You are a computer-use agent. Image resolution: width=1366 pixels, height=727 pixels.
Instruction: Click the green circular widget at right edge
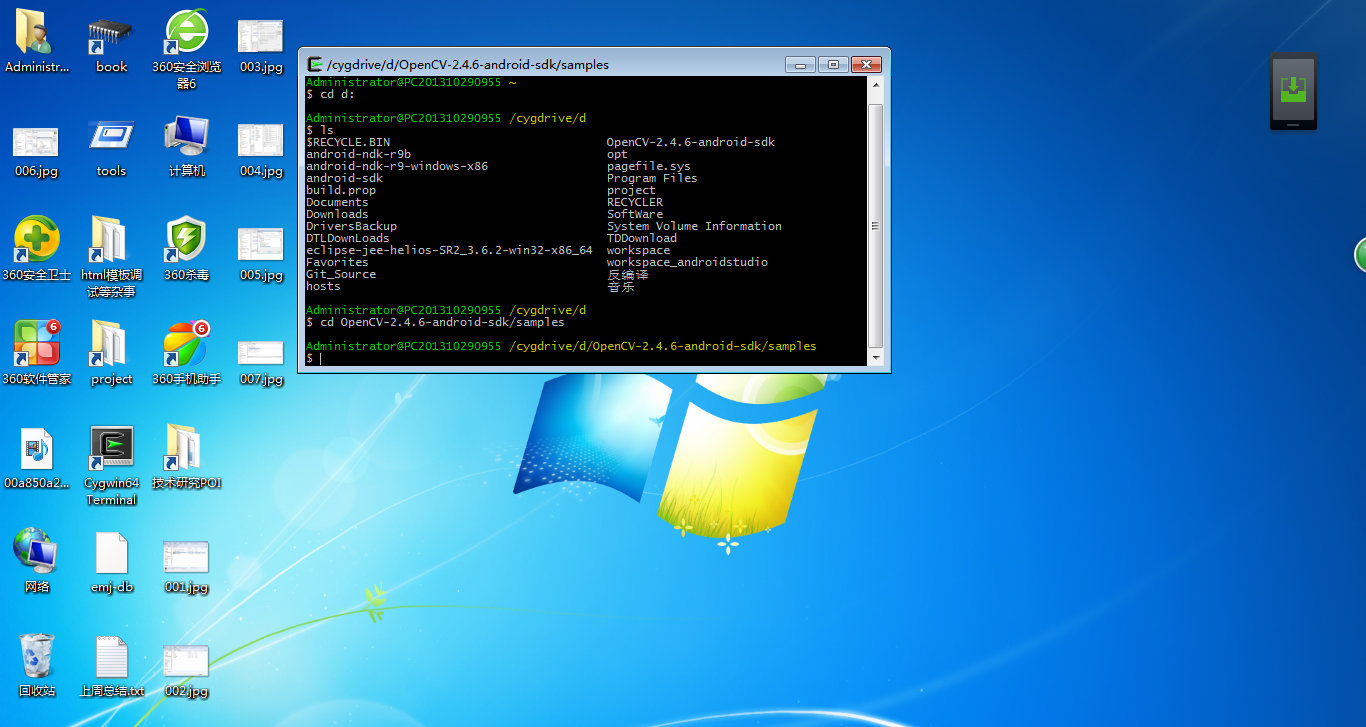(x=1360, y=255)
